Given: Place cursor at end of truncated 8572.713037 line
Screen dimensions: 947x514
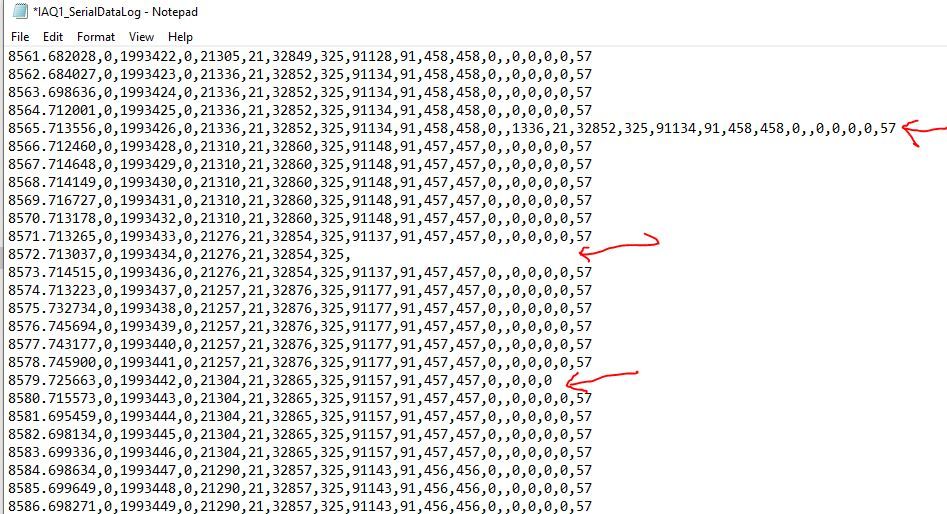Looking at the screenshot, I should pyautogui.click(x=352, y=254).
